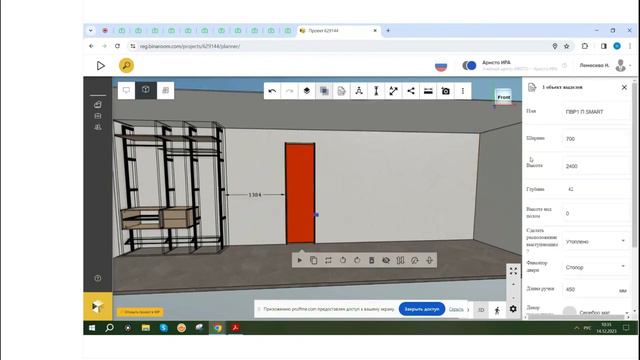This screenshot has width=640, height=360.
Task: Click the blue 'Закрыть доступ' button
Action: (422, 309)
